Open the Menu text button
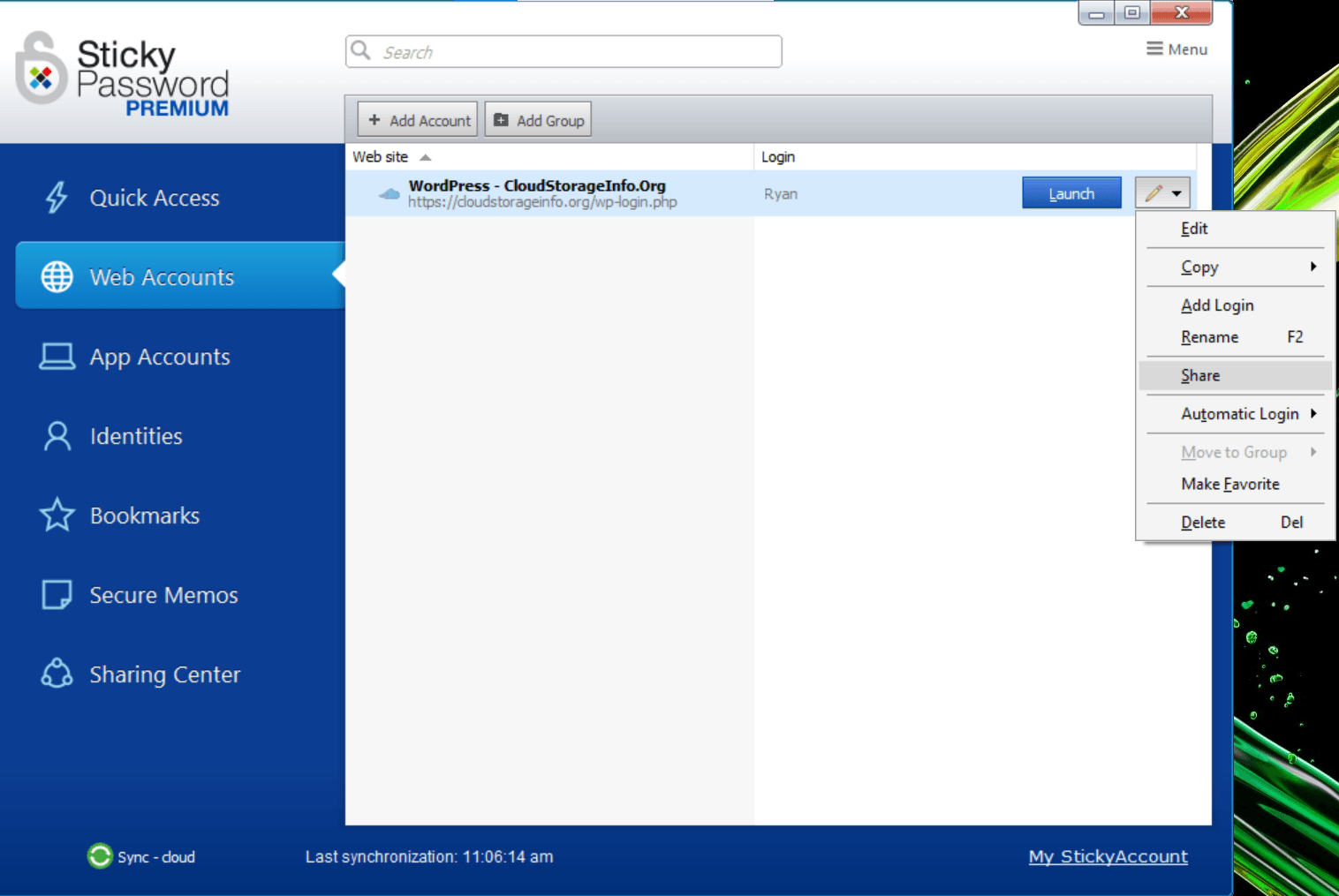This screenshot has height=896, width=1339. click(x=1187, y=49)
